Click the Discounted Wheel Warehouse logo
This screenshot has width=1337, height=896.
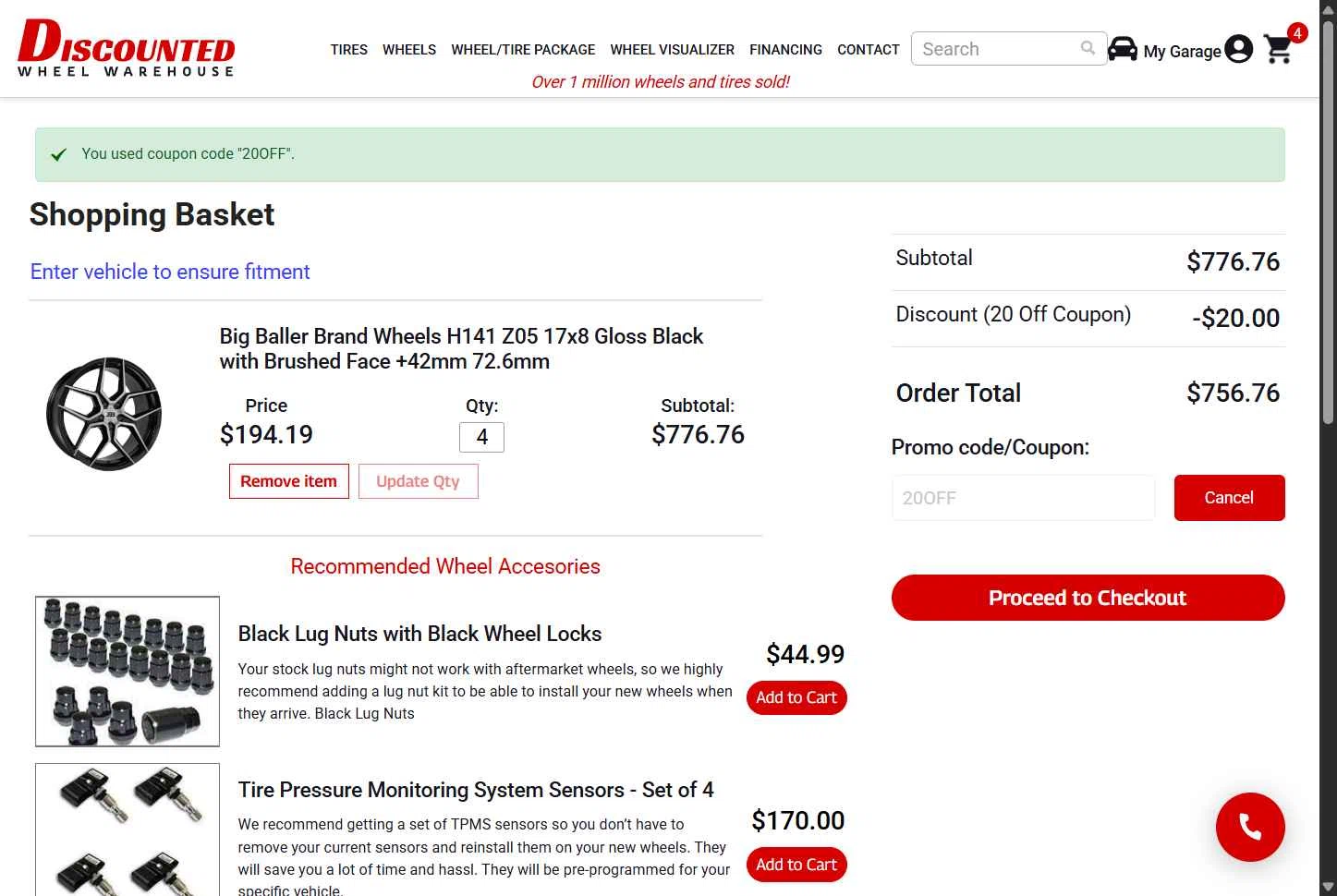pos(127,48)
